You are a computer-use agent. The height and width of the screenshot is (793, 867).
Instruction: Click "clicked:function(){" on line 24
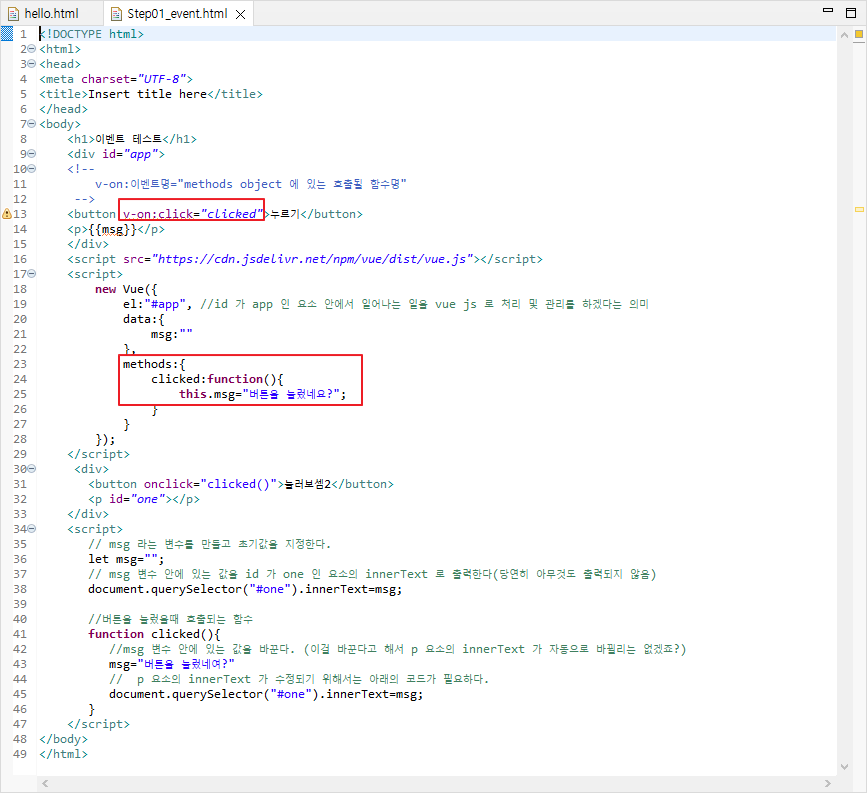pyautogui.click(x=217, y=379)
